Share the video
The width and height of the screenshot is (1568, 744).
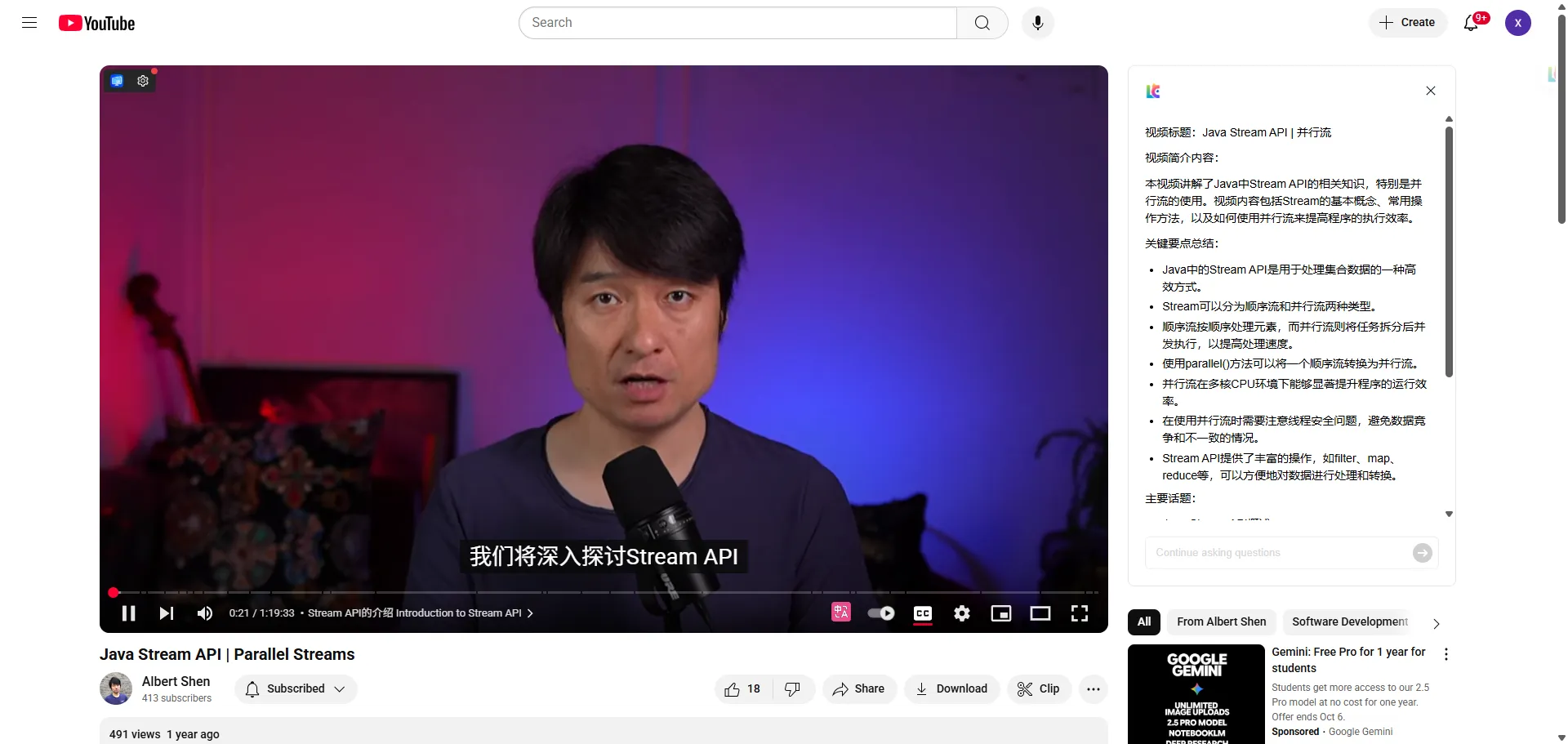click(859, 689)
